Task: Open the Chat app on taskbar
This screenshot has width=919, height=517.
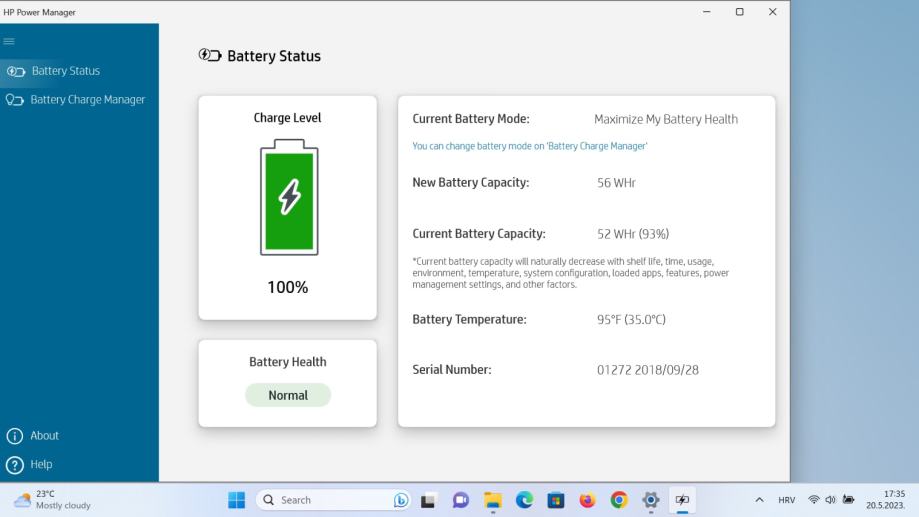Action: tap(461, 500)
